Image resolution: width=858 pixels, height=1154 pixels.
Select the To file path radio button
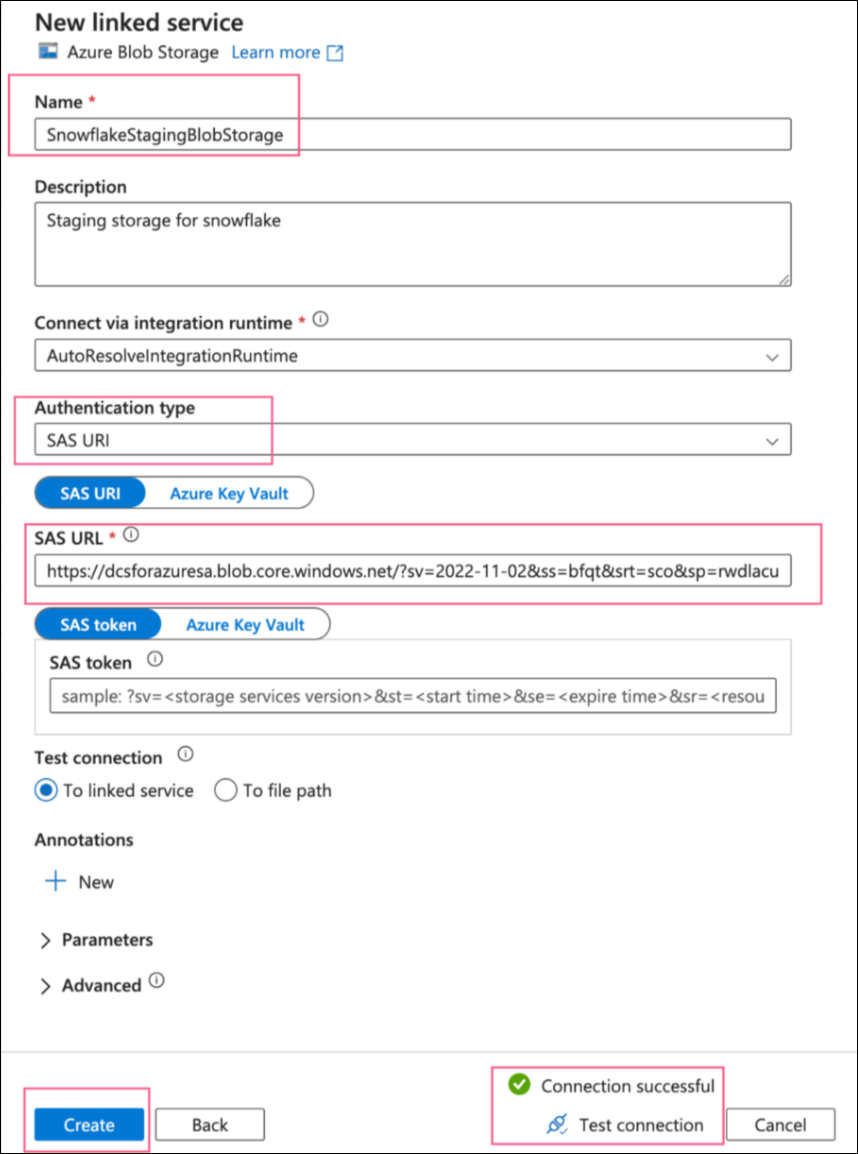226,790
